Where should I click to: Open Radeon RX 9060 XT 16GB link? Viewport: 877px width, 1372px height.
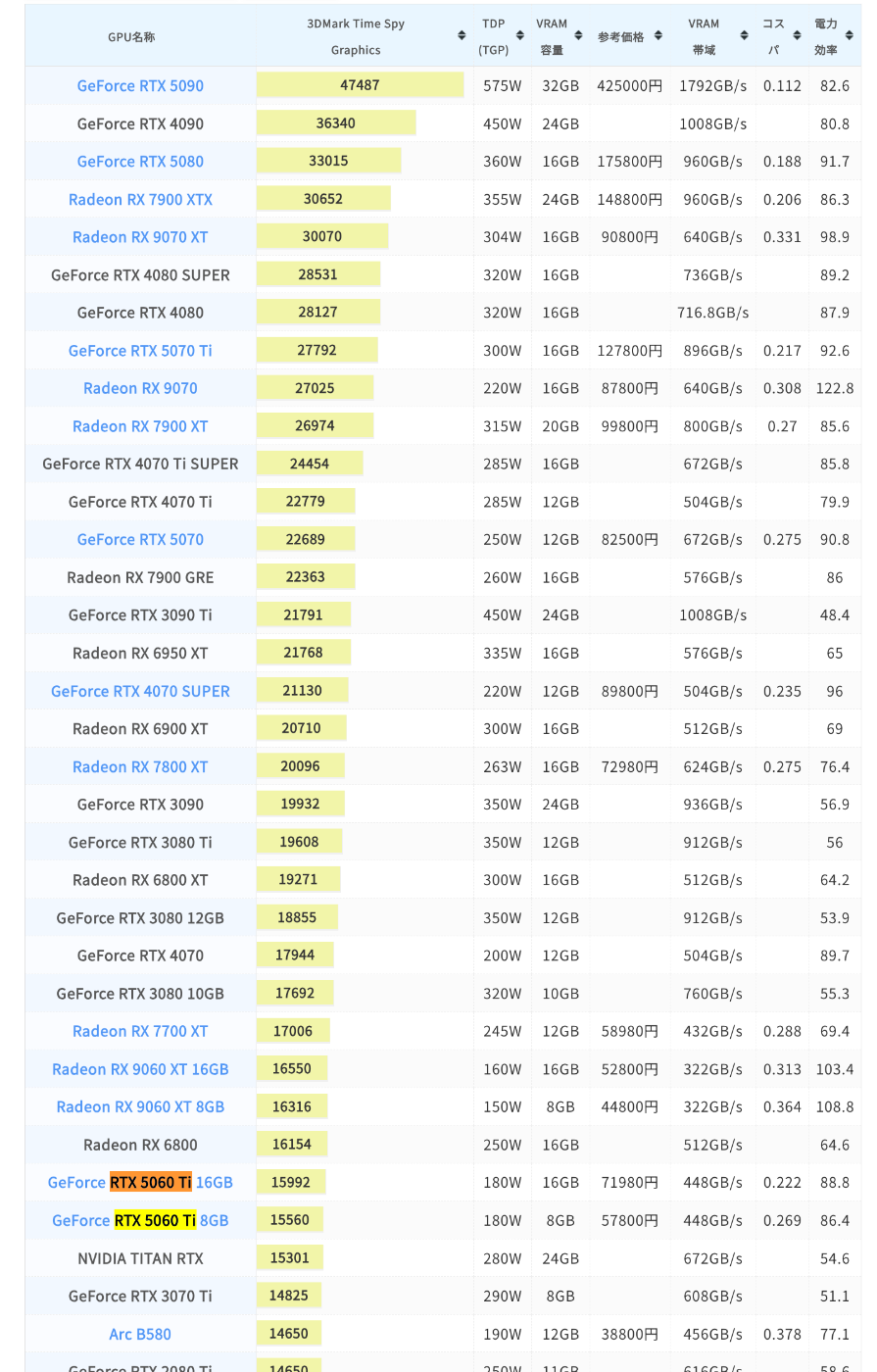[x=140, y=1069]
